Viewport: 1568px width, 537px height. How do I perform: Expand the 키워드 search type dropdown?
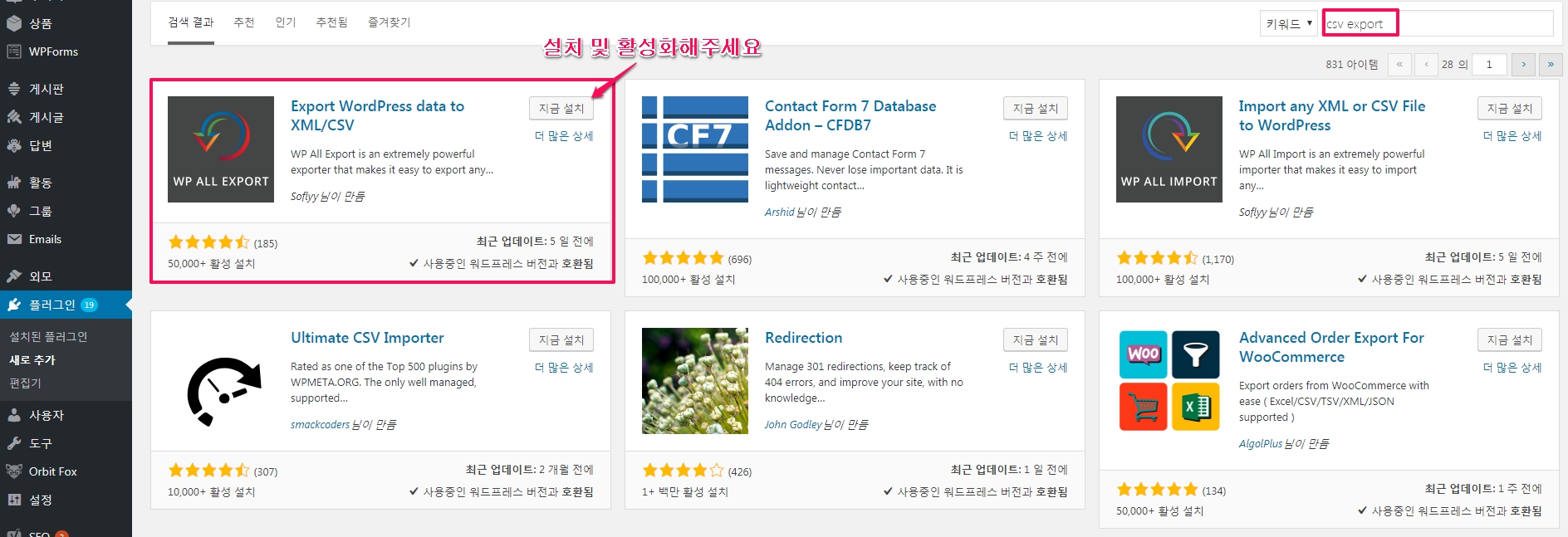pos(1288,24)
